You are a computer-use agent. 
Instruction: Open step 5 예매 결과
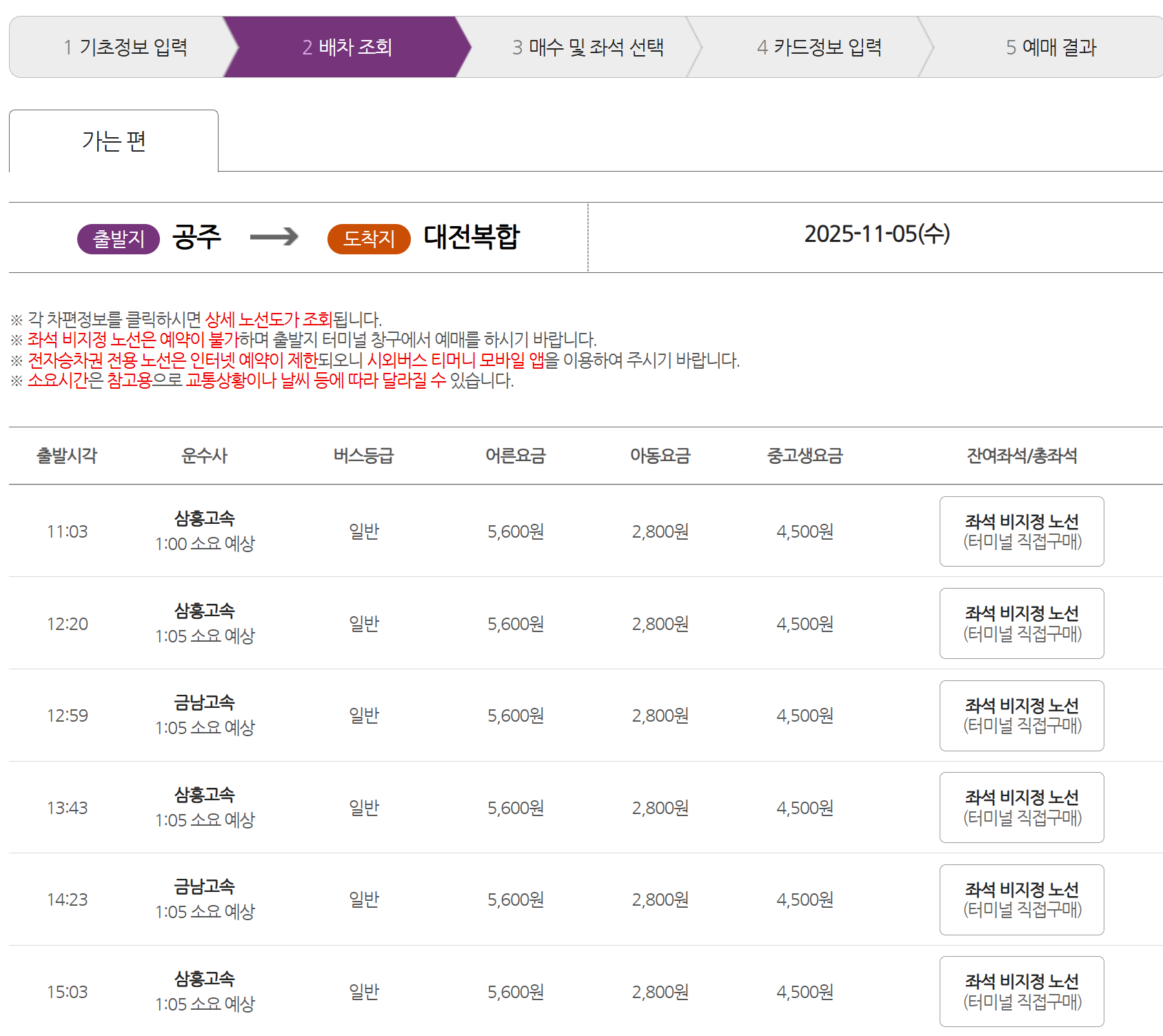[x=1051, y=47]
